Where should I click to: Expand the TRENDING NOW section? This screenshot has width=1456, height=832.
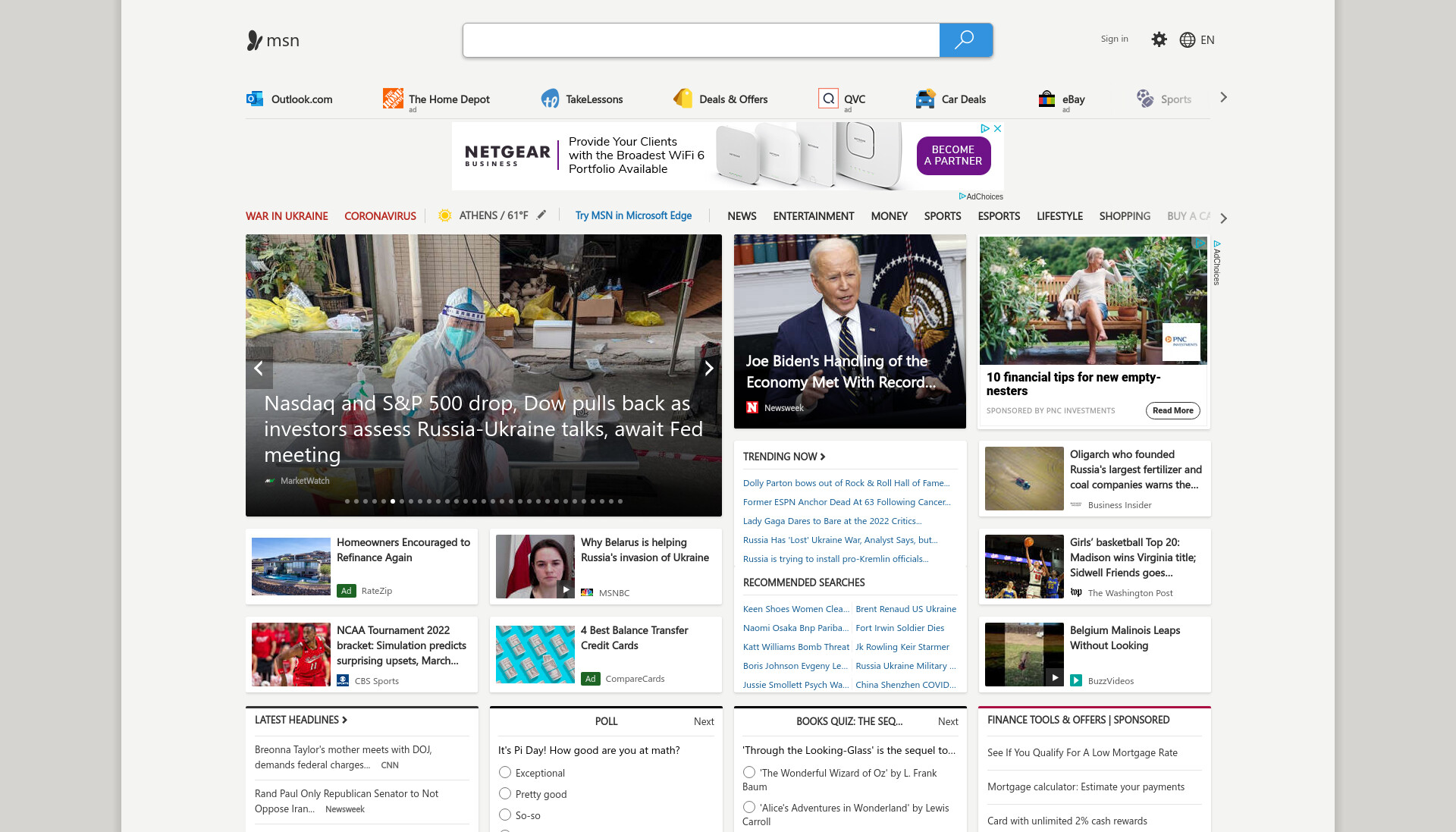784,457
